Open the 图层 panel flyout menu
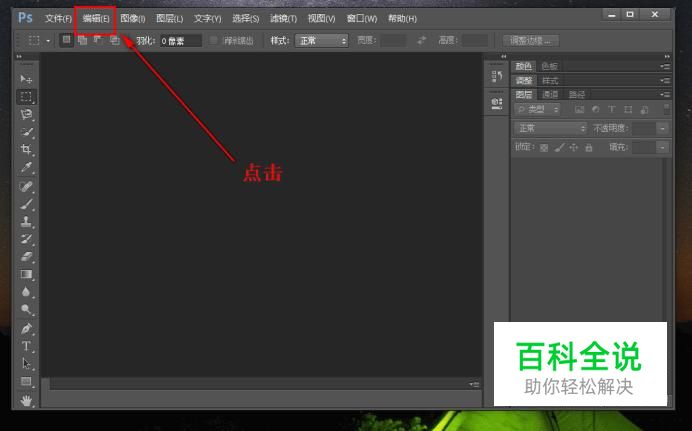 coord(665,94)
